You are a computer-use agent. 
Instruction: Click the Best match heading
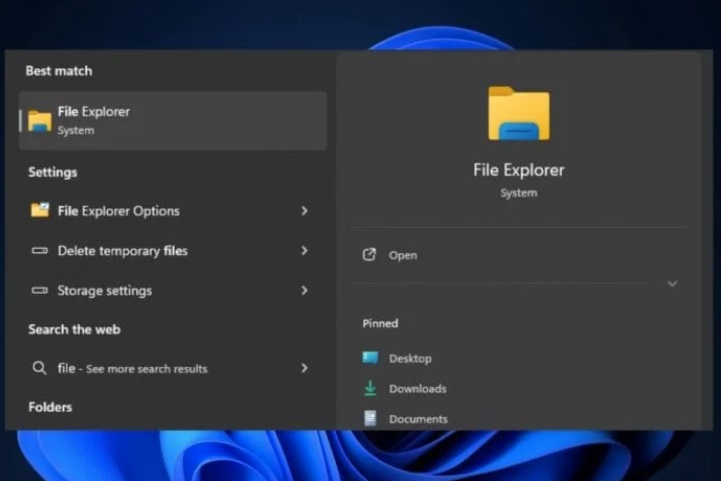(x=59, y=71)
